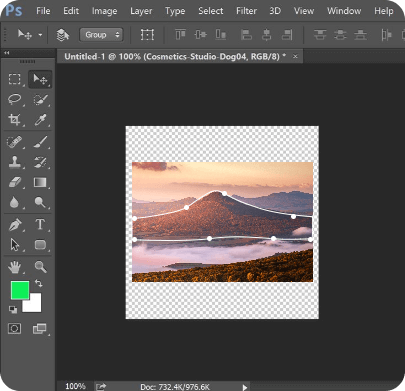Viewport: 405px width, 391px height.
Task: Select the Lasso tool
Action: point(14,99)
